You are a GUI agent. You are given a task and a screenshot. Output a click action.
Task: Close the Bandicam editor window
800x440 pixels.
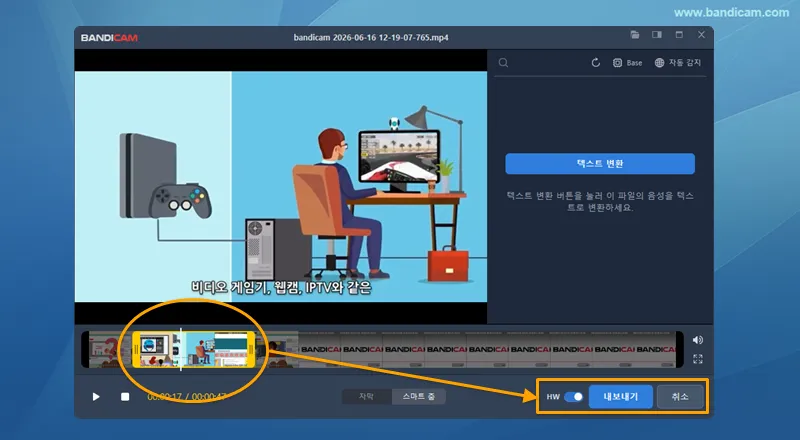click(x=702, y=35)
